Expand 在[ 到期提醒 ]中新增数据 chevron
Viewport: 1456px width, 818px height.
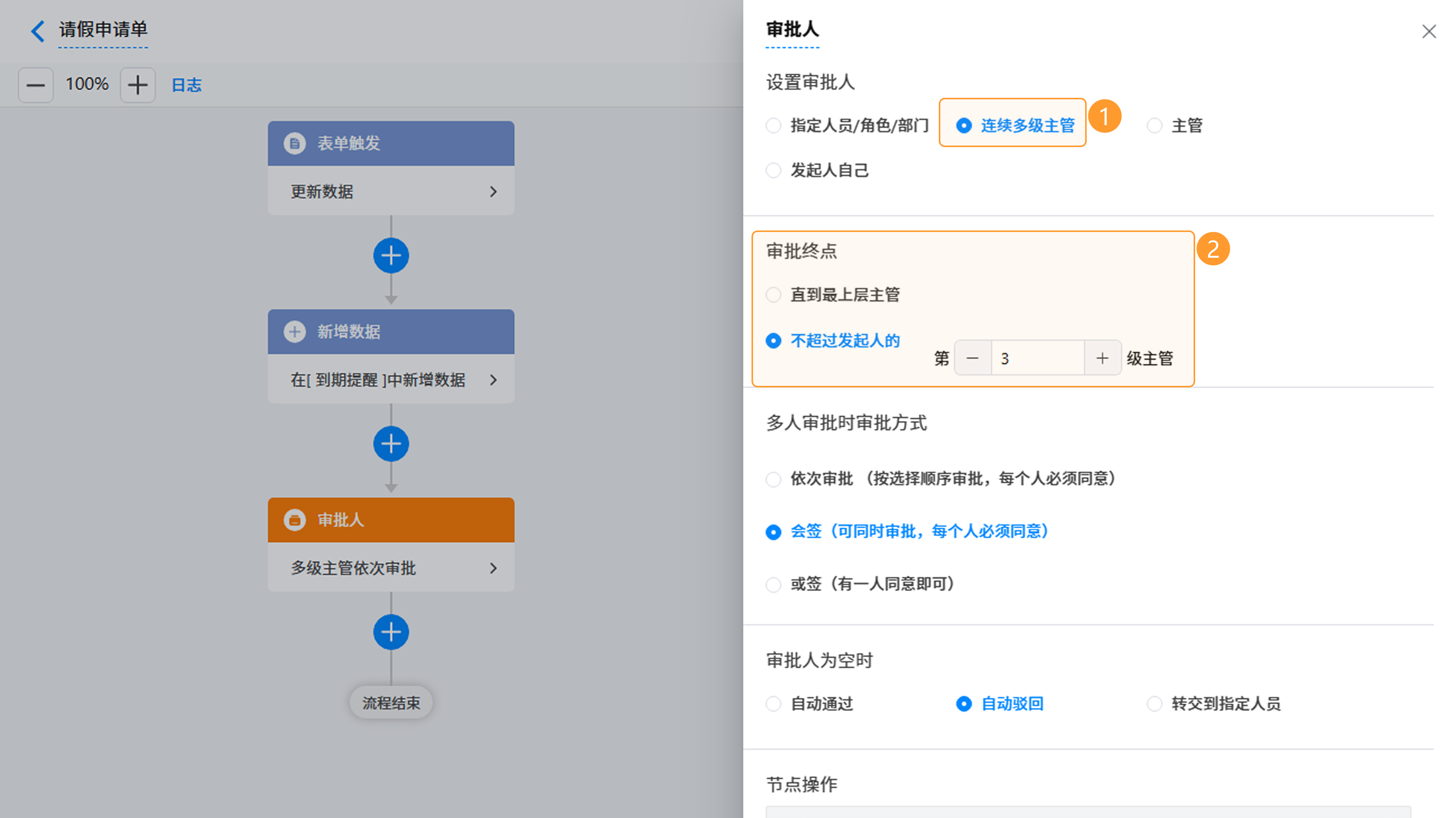(x=493, y=380)
